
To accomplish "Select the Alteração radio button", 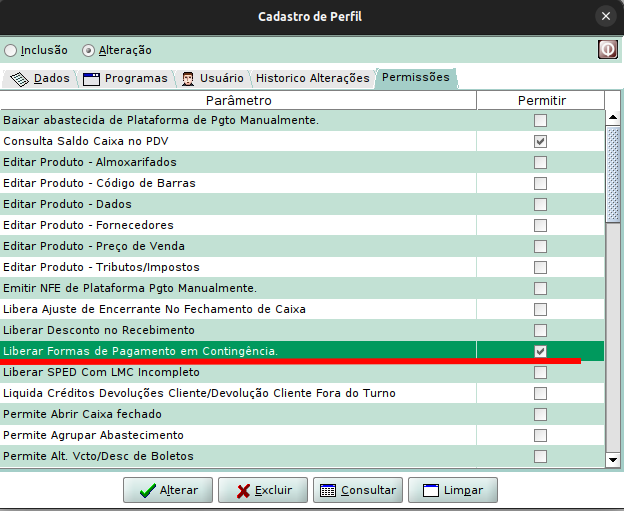I will tap(89, 50).
